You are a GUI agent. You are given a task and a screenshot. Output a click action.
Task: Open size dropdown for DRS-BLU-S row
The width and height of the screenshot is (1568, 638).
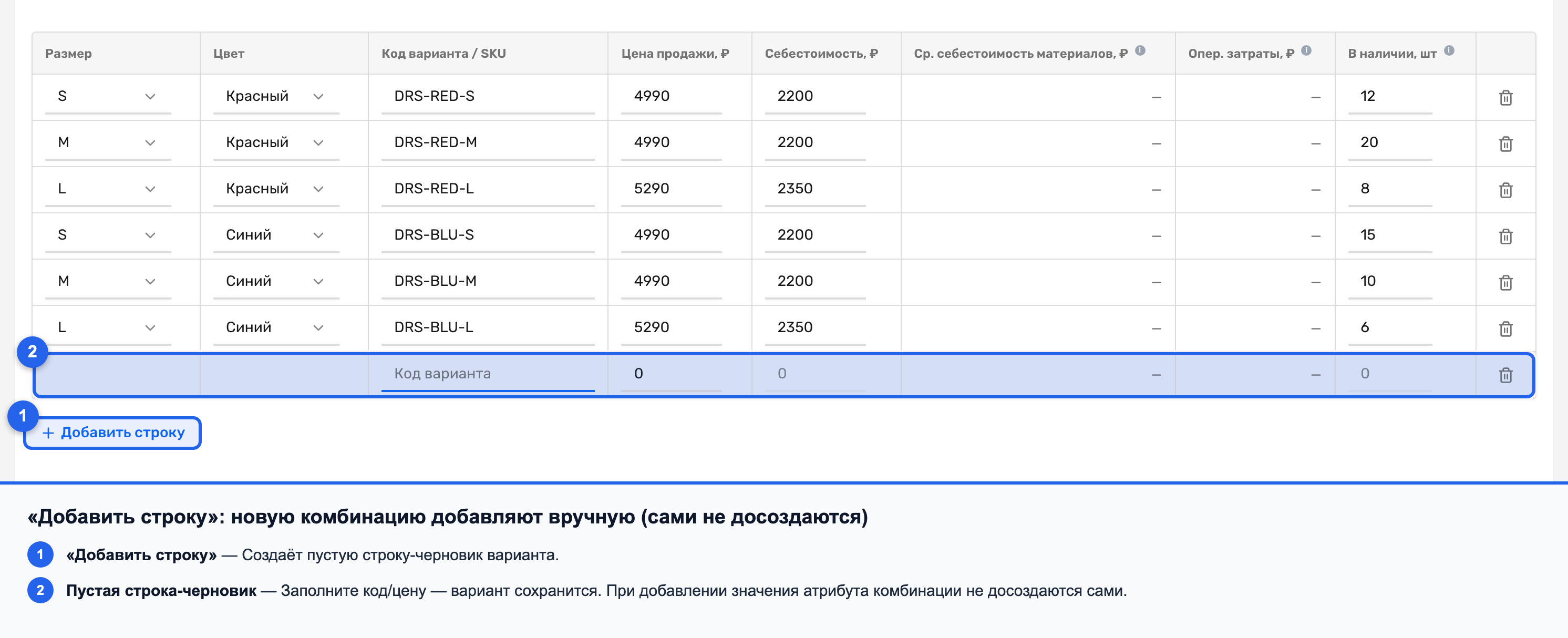coord(108,235)
